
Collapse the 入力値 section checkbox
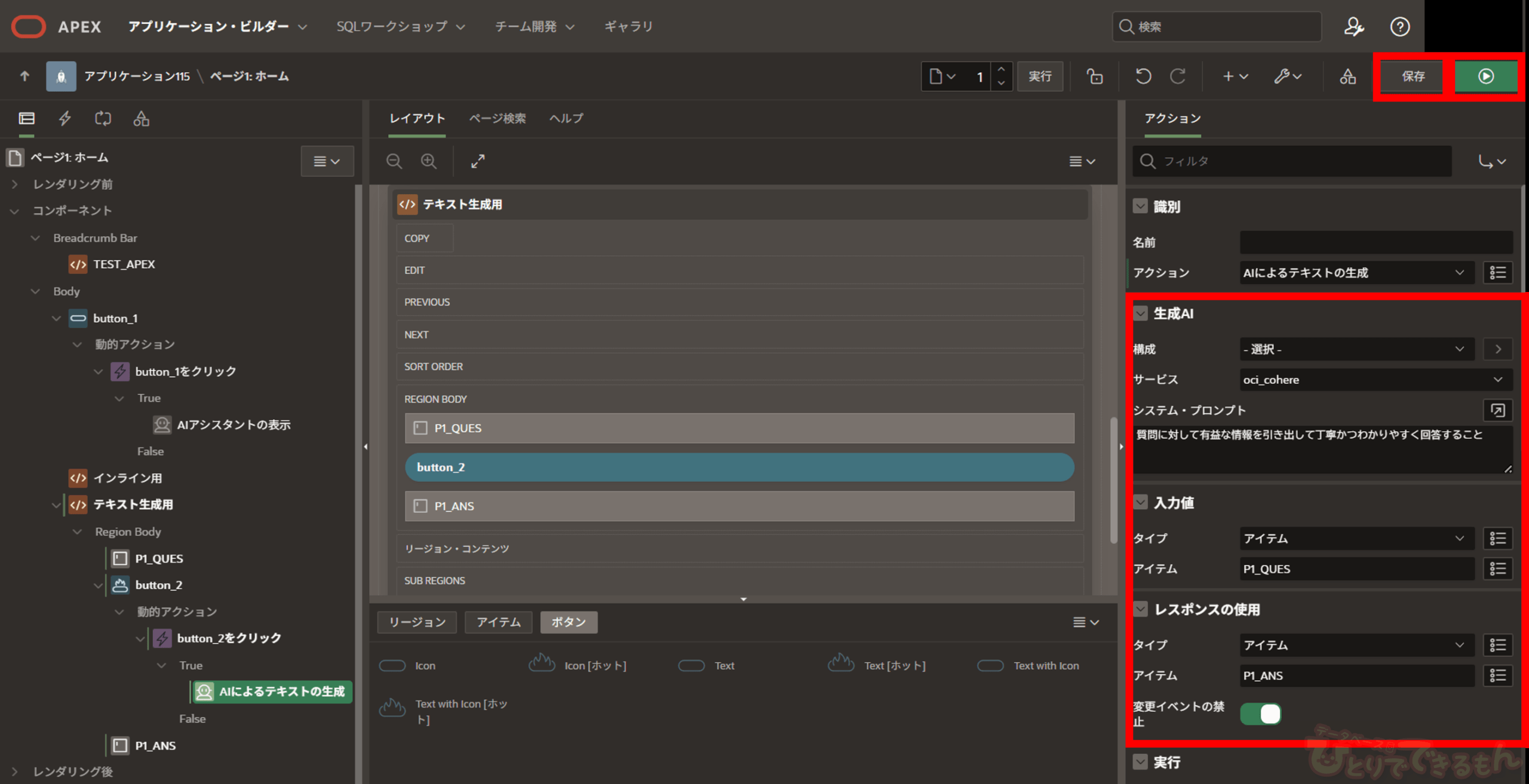pos(1140,503)
